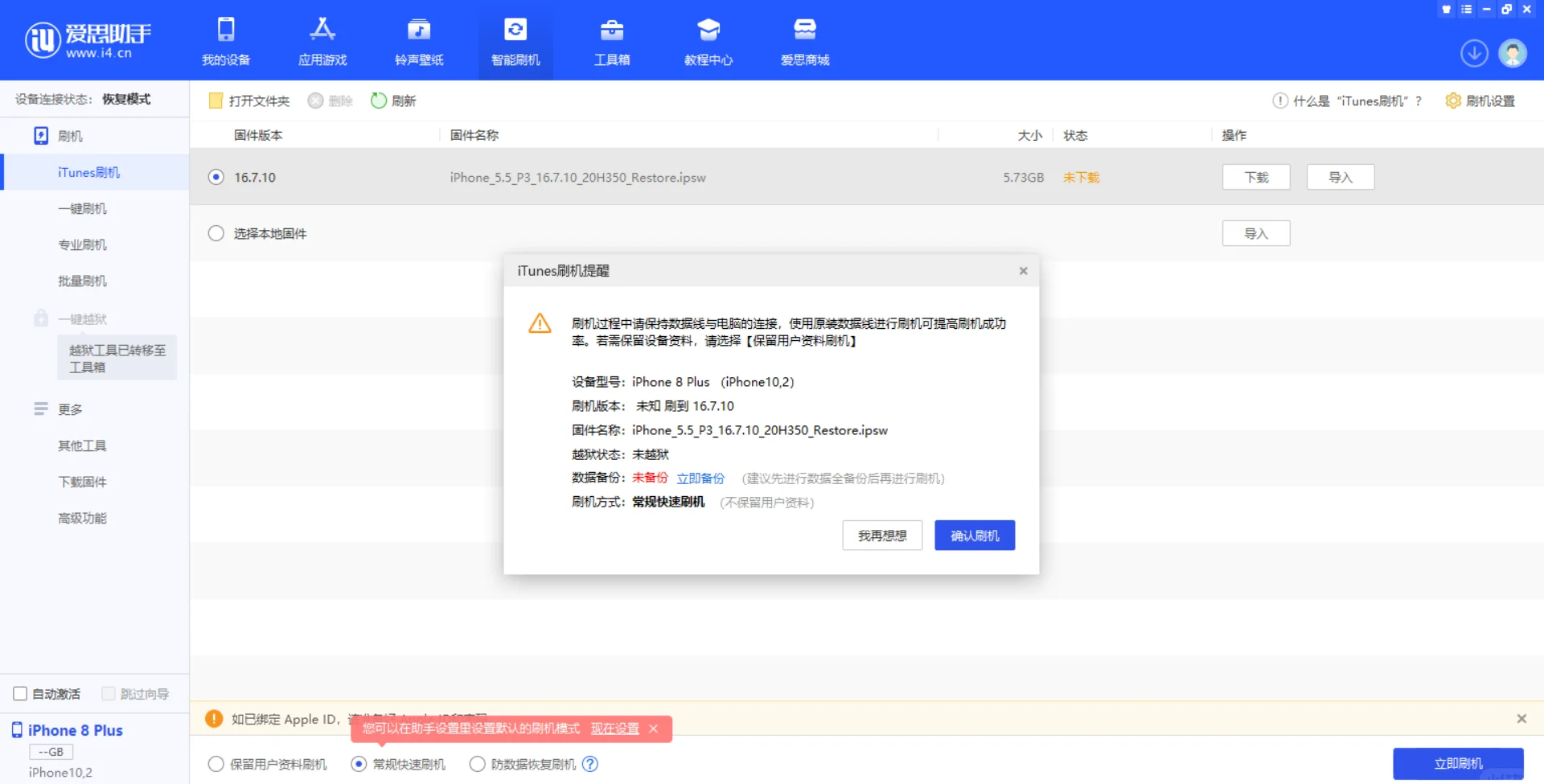
Task: Click 下载 button for firmware 16.7.10
Action: [x=1256, y=177]
